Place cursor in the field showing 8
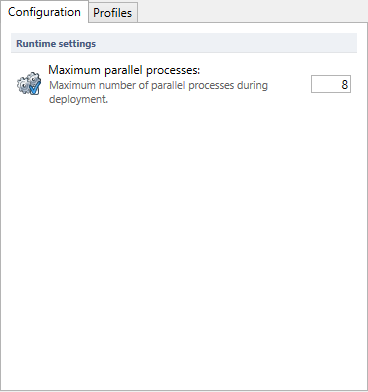 [x=331, y=84]
